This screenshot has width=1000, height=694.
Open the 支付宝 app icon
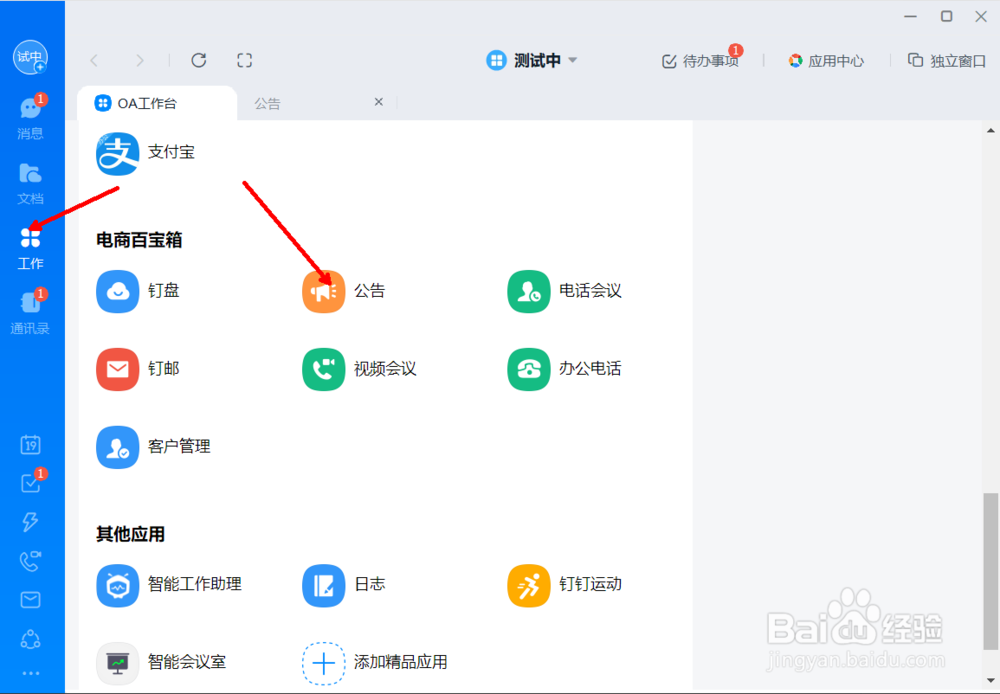click(117, 153)
